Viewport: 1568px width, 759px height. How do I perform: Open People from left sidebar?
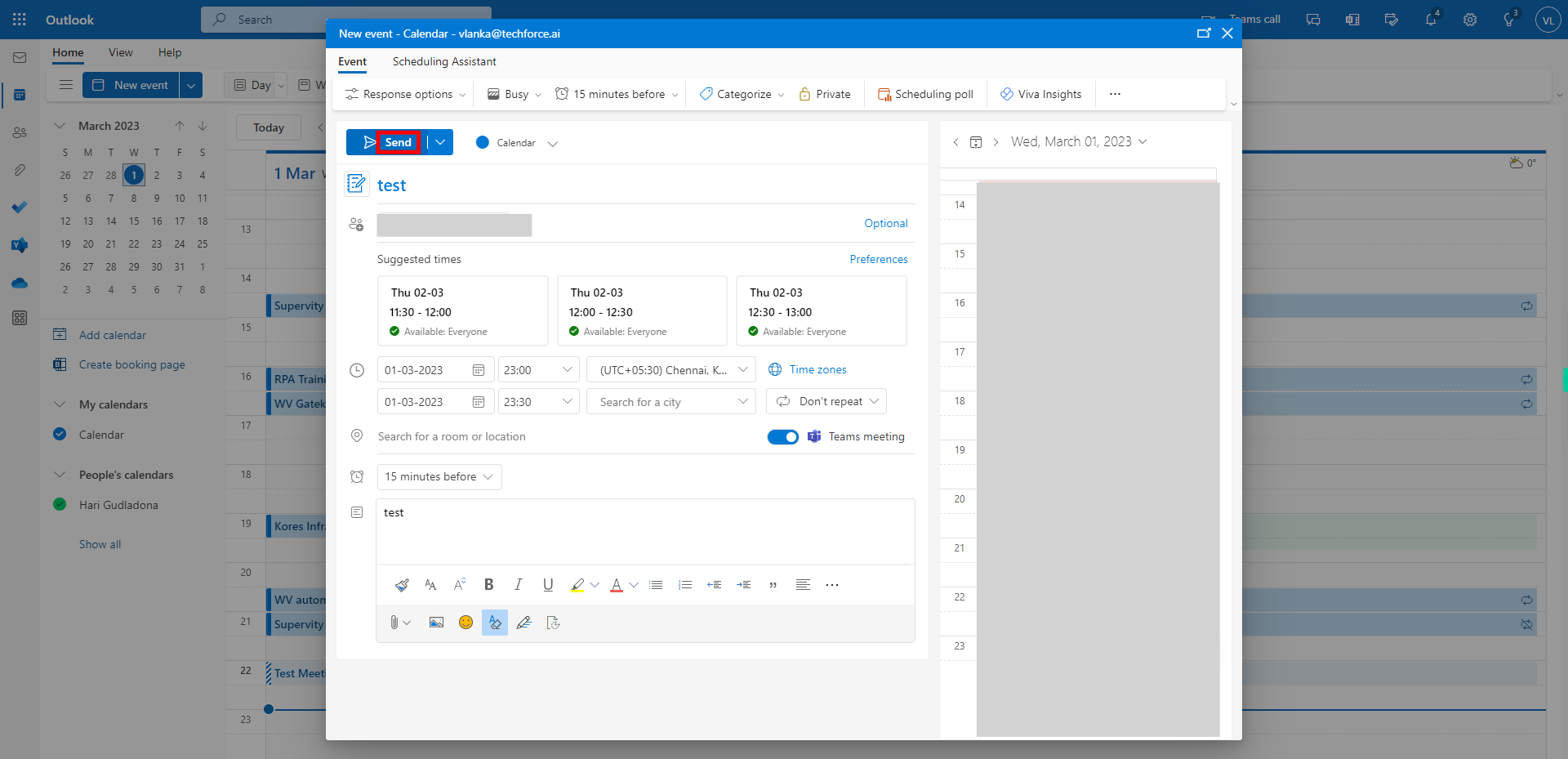point(20,132)
